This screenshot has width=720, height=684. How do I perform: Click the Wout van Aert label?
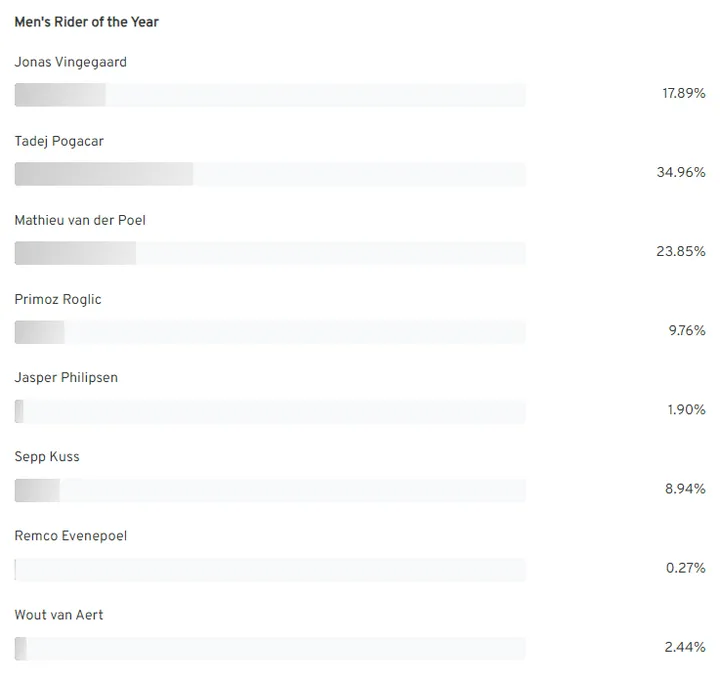click(x=59, y=615)
